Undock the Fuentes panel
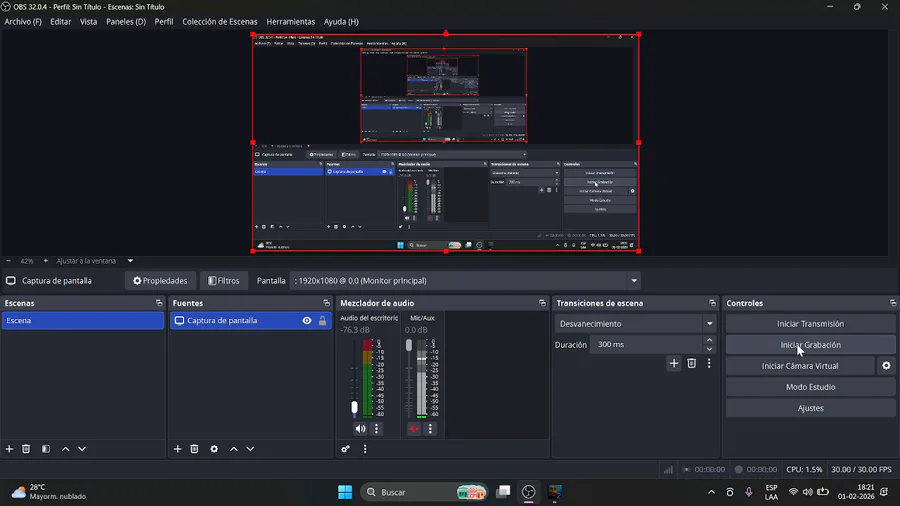 click(327, 303)
